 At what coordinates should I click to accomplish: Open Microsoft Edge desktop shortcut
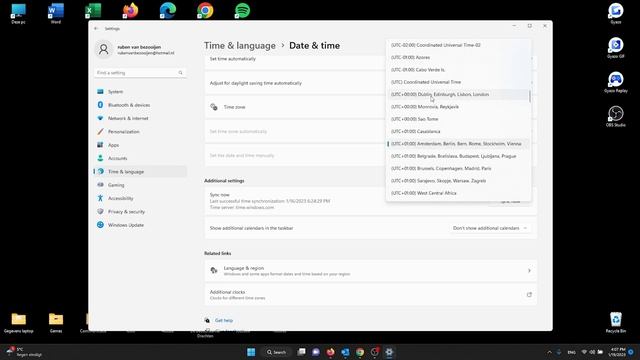pos(168,11)
